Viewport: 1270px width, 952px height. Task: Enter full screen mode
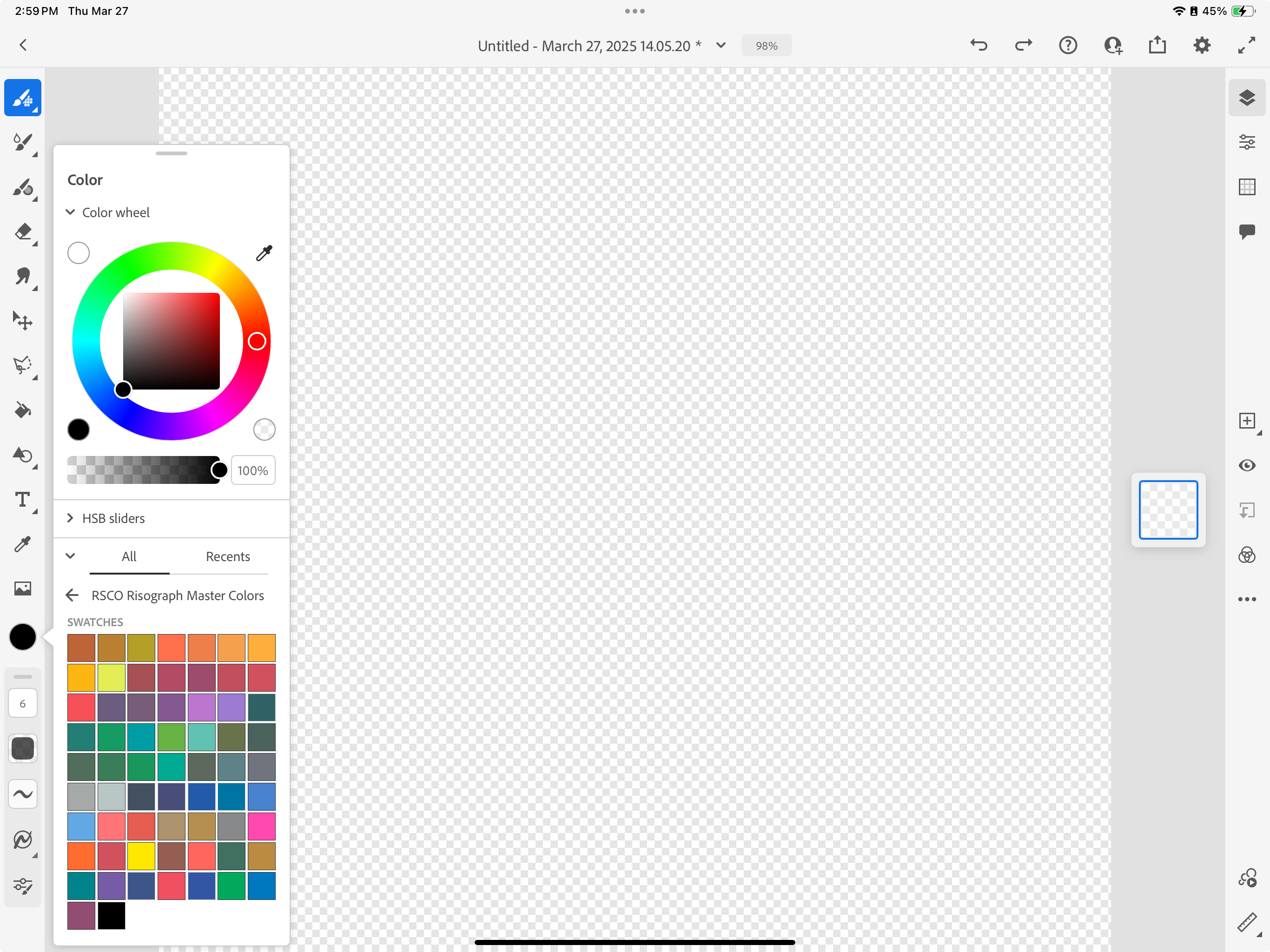(x=1246, y=46)
